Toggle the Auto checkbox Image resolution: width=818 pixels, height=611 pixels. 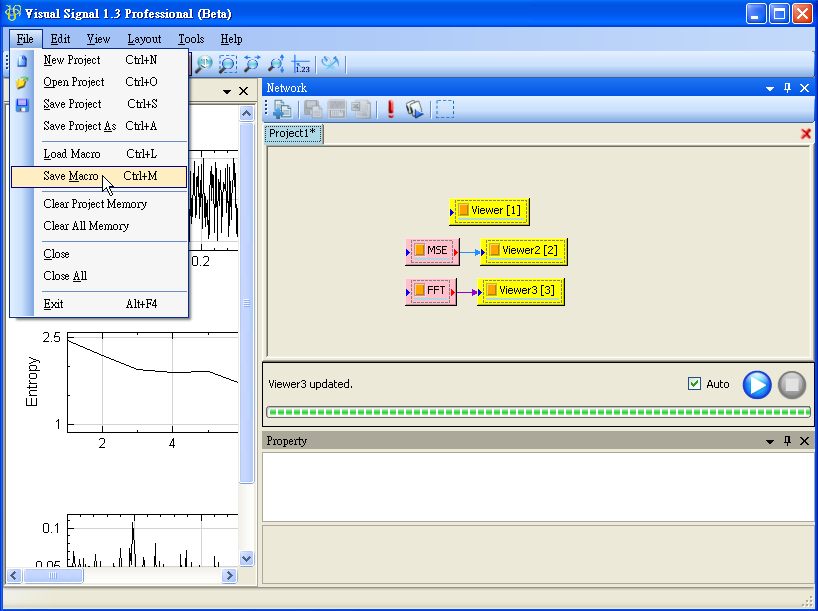[695, 384]
